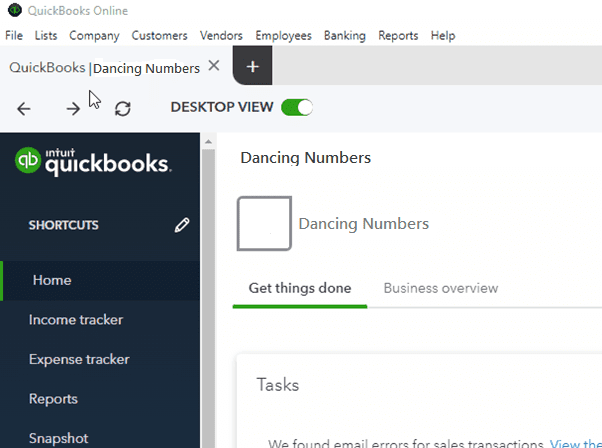The width and height of the screenshot is (602, 448).
Task: Switch to the Business overview tab
Action: [x=440, y=288]
